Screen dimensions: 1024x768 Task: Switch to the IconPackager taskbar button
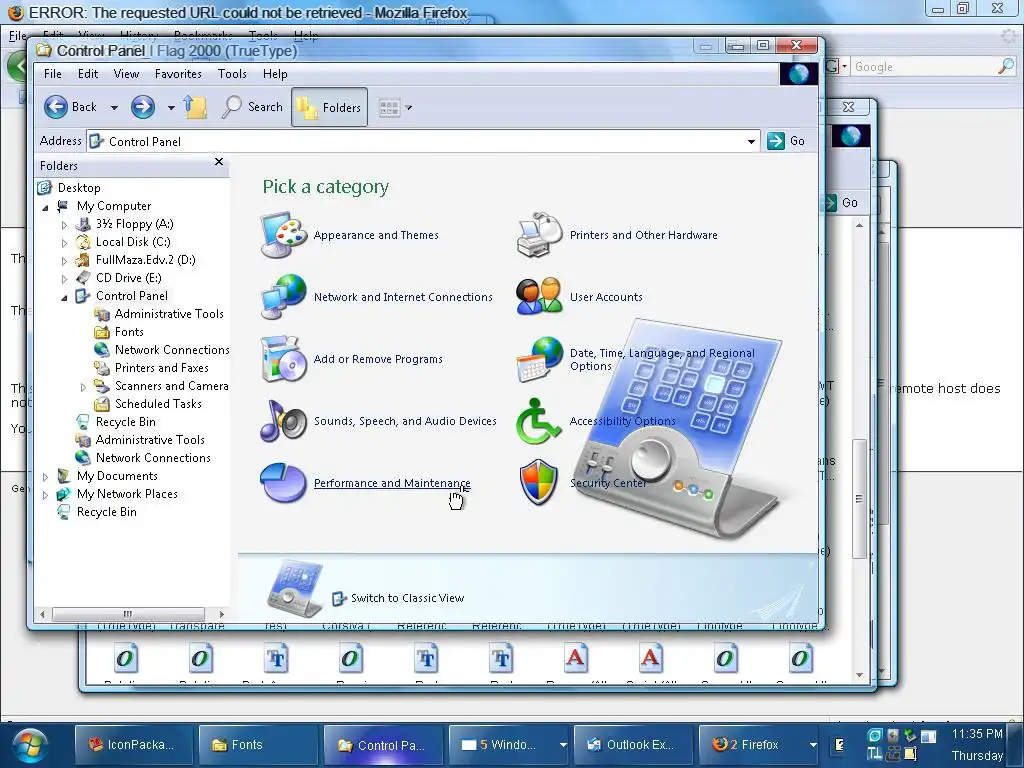point(134,745)
